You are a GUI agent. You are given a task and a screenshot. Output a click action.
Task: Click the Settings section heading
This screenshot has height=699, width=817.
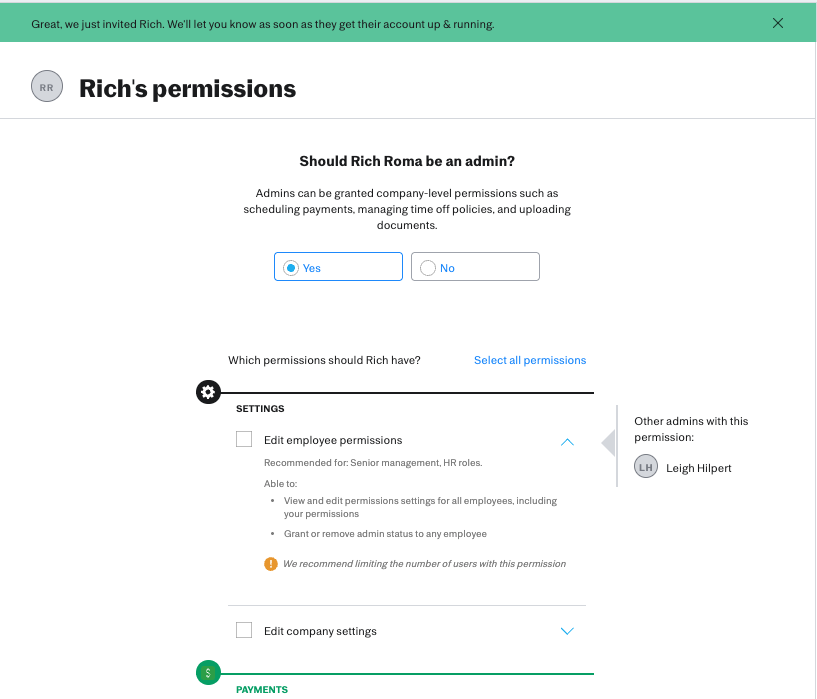pos(260,409)
